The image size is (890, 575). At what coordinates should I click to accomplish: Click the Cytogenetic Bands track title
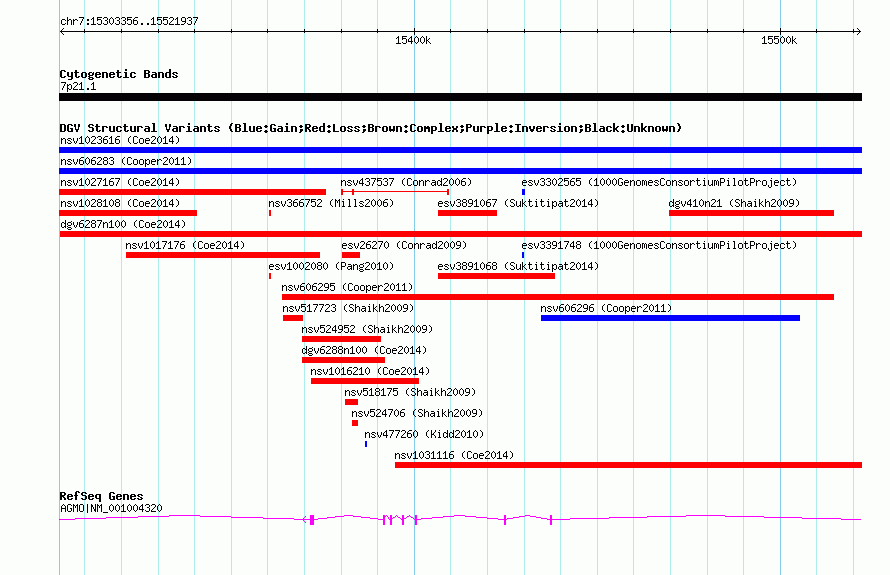click(x=119, y=74)
